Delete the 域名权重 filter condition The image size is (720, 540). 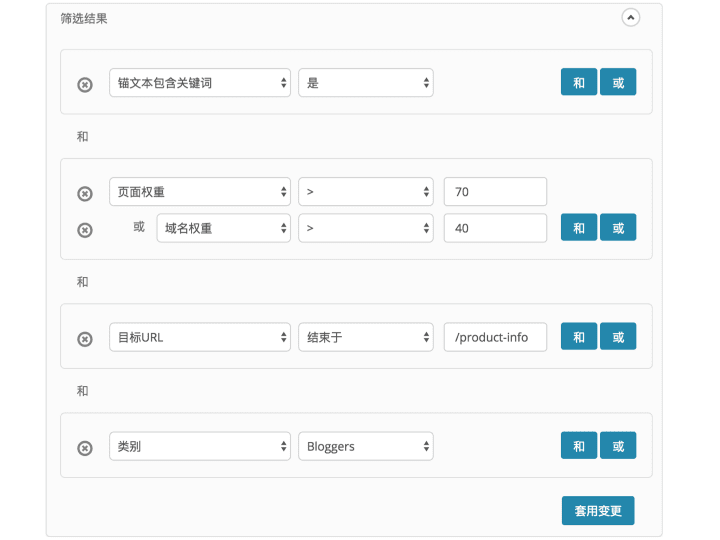(x=85, y=230)
